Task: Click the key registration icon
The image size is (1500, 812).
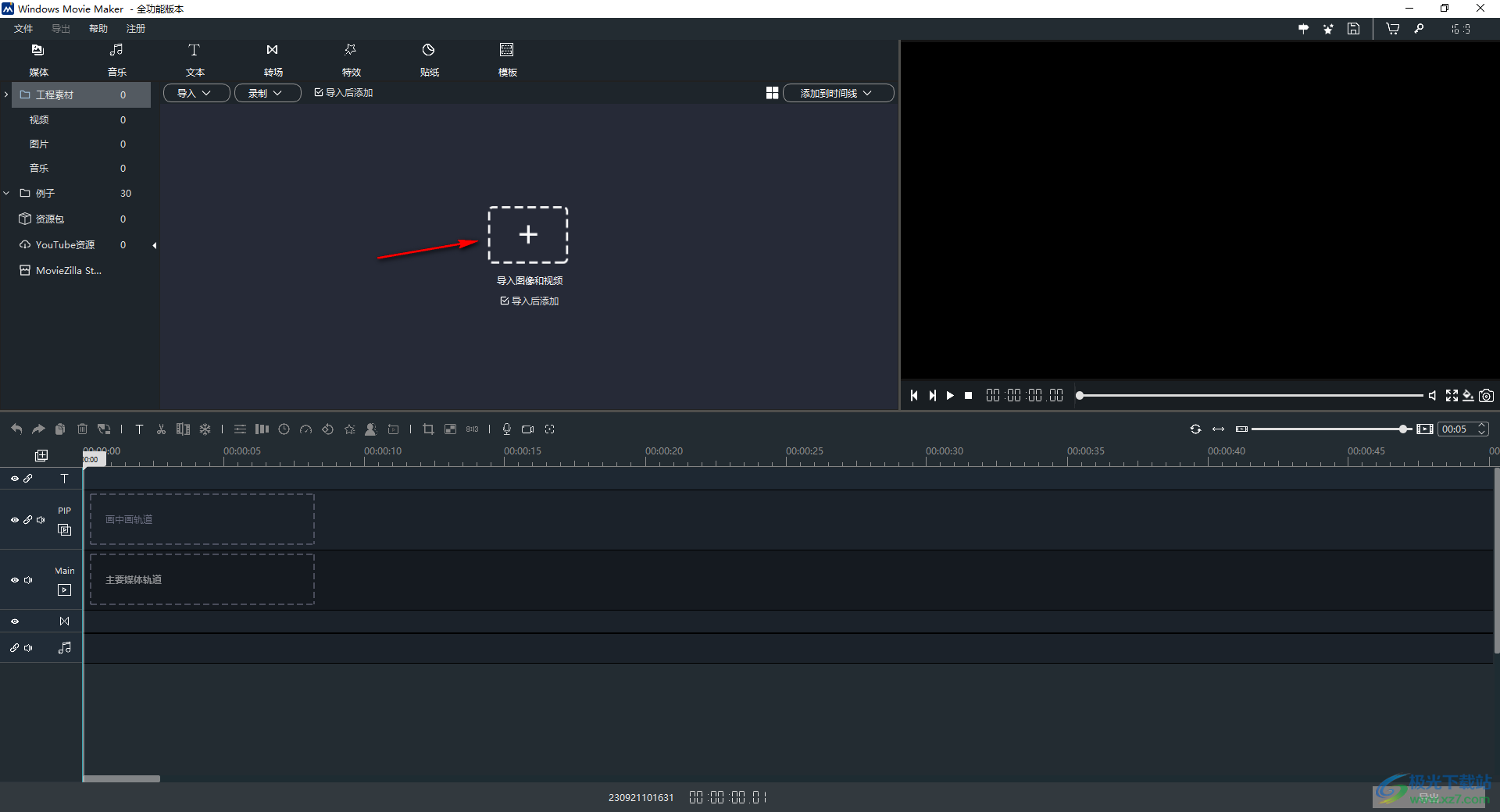Action: [x=1420, y=29]
